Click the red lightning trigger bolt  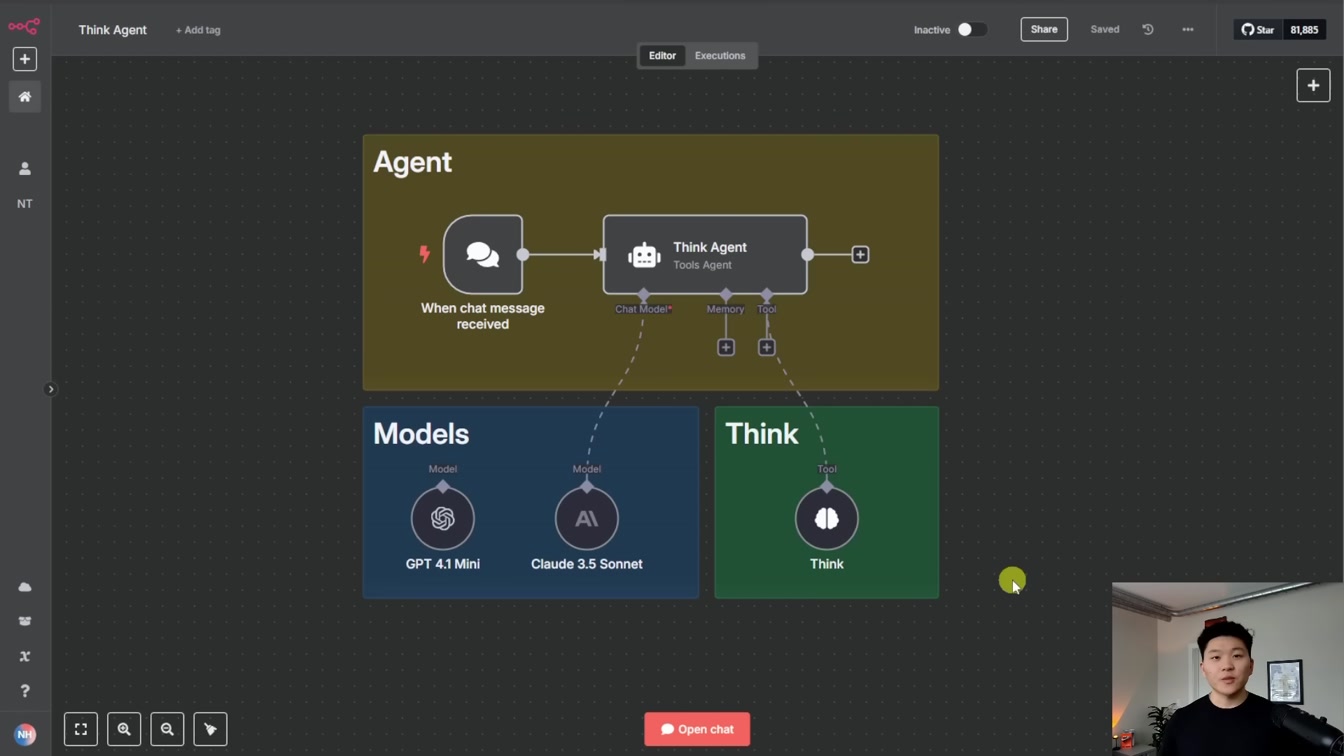pyautogui.click(x=424, y=254)
